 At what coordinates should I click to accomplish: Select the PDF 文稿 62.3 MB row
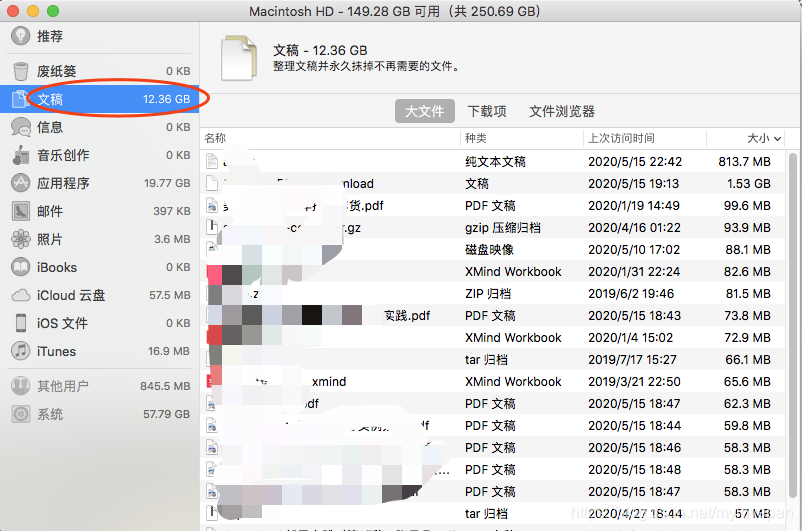click(x=494, y=403)
